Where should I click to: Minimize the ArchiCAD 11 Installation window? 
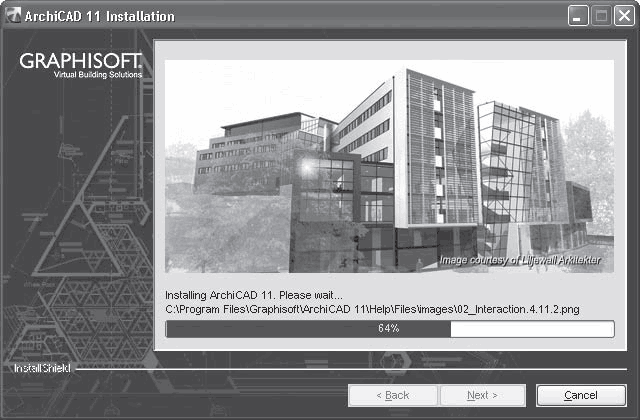(x=578, y=16)
